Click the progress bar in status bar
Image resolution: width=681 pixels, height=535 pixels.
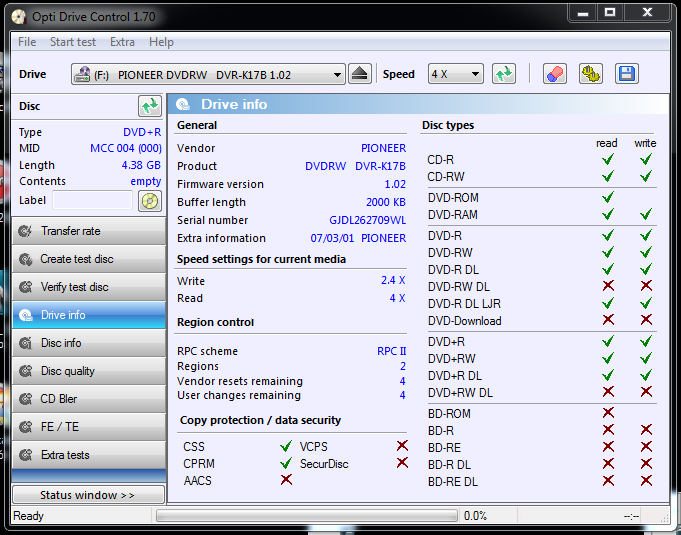click(x=307, y=516)
